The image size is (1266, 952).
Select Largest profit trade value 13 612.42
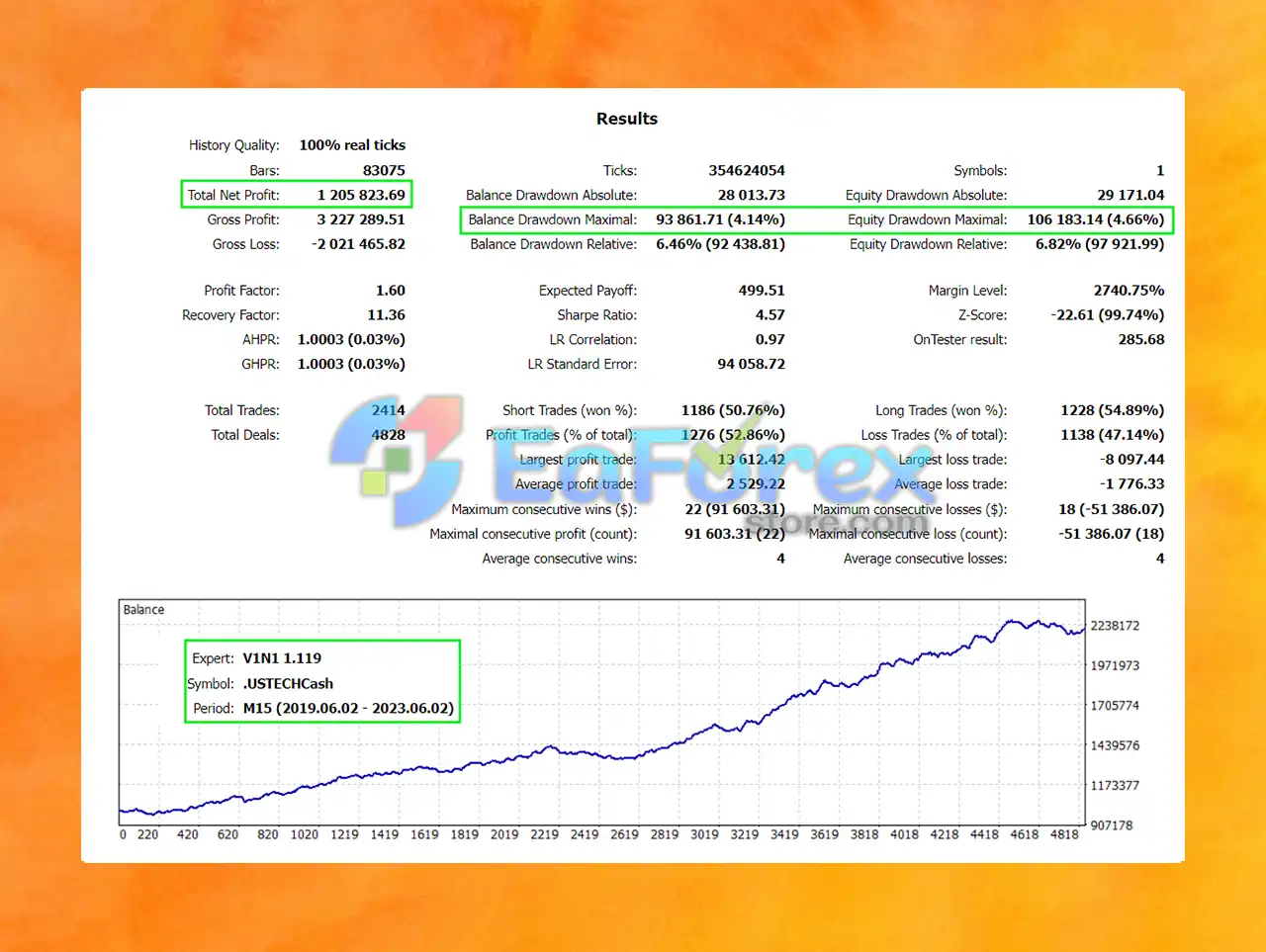coord(752,460)
